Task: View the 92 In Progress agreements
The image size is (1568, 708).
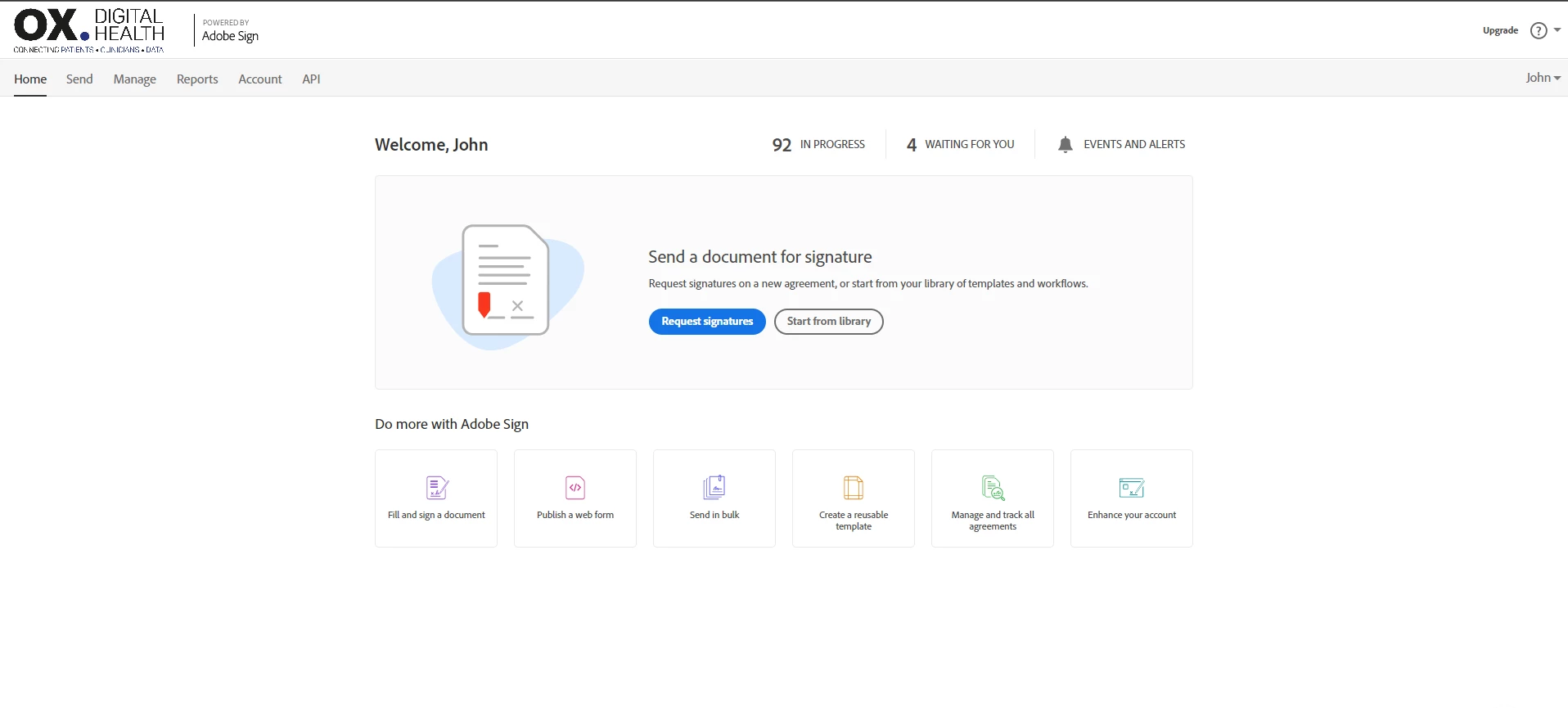Action: pyautogui.click(x=818, y=145)
